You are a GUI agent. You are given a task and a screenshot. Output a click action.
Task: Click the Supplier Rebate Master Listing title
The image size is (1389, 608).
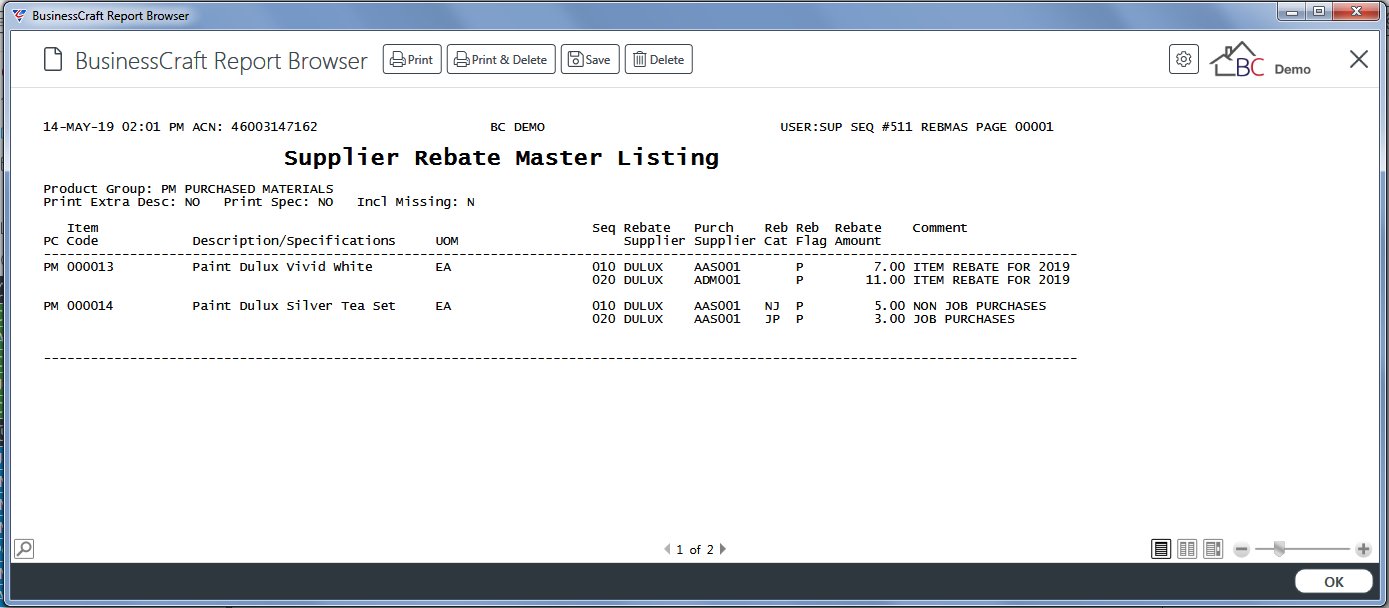501,158
